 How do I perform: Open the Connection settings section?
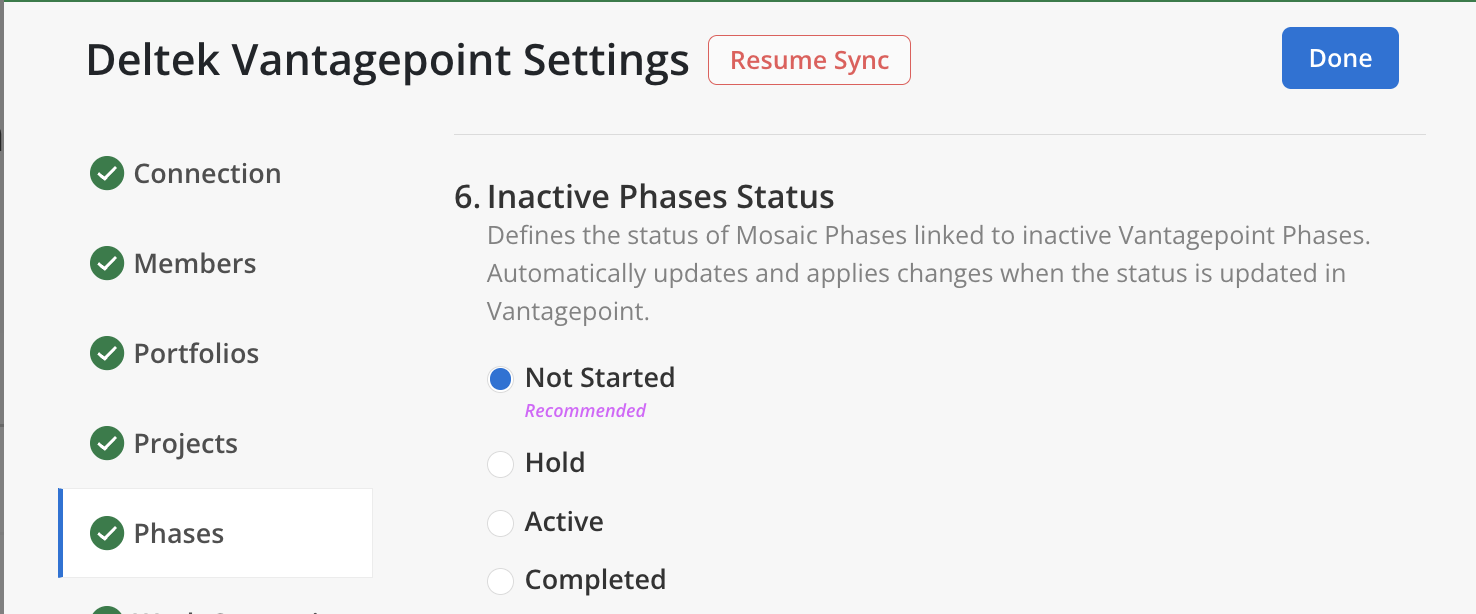point(207,173)
